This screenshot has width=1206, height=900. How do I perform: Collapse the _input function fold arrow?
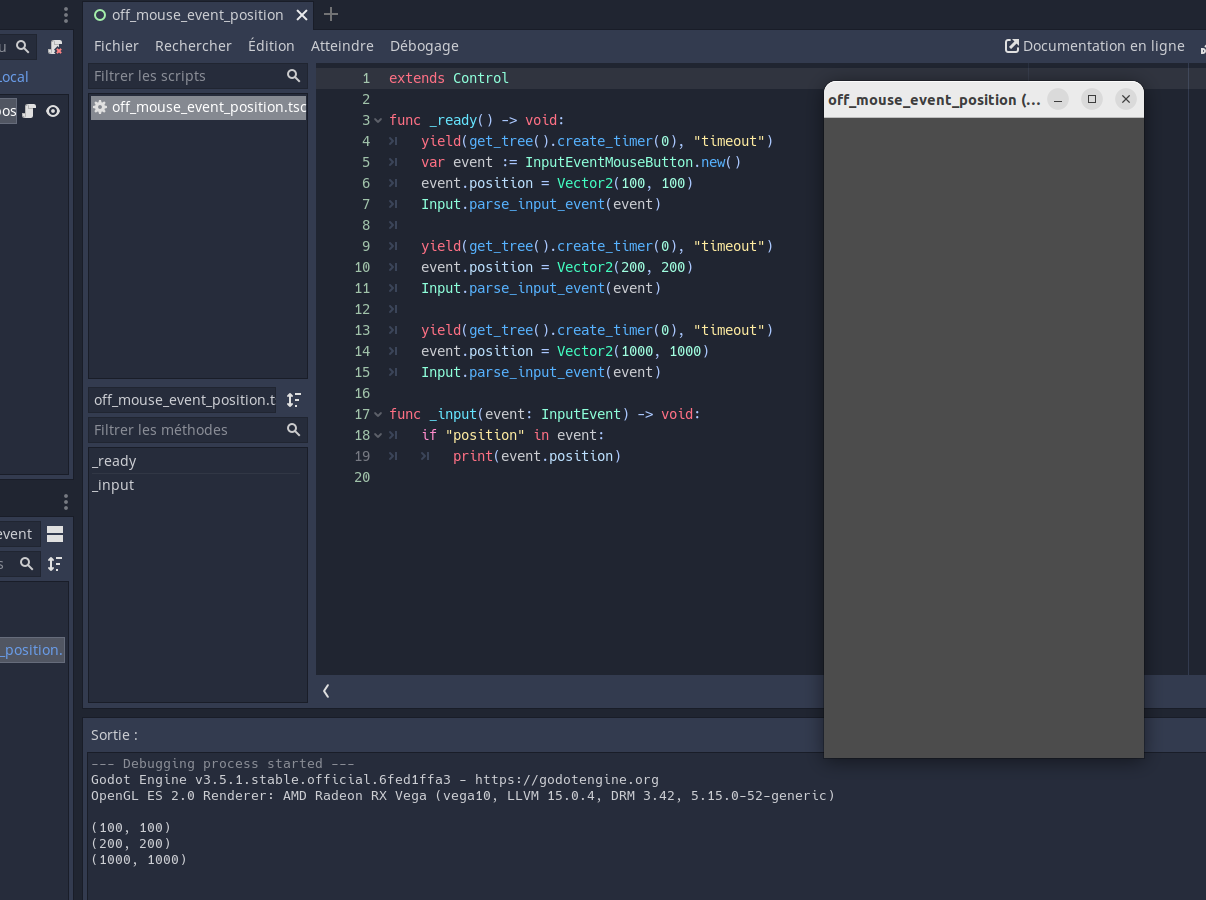pos(377,414)
